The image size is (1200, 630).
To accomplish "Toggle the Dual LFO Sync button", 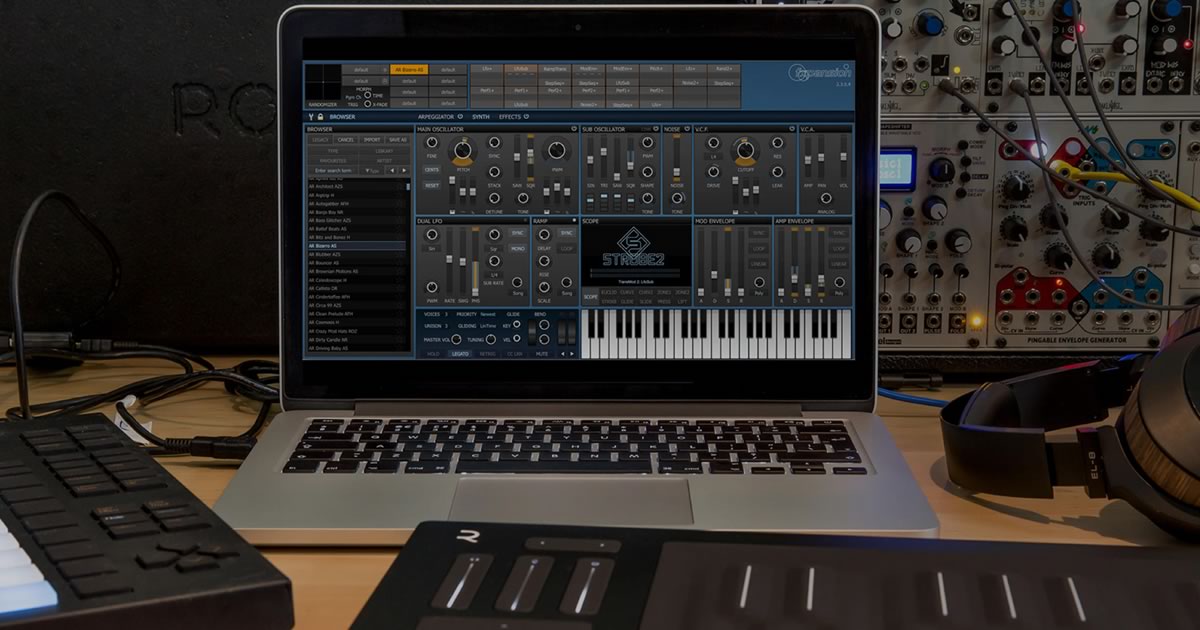I will (x=517, y=233).
